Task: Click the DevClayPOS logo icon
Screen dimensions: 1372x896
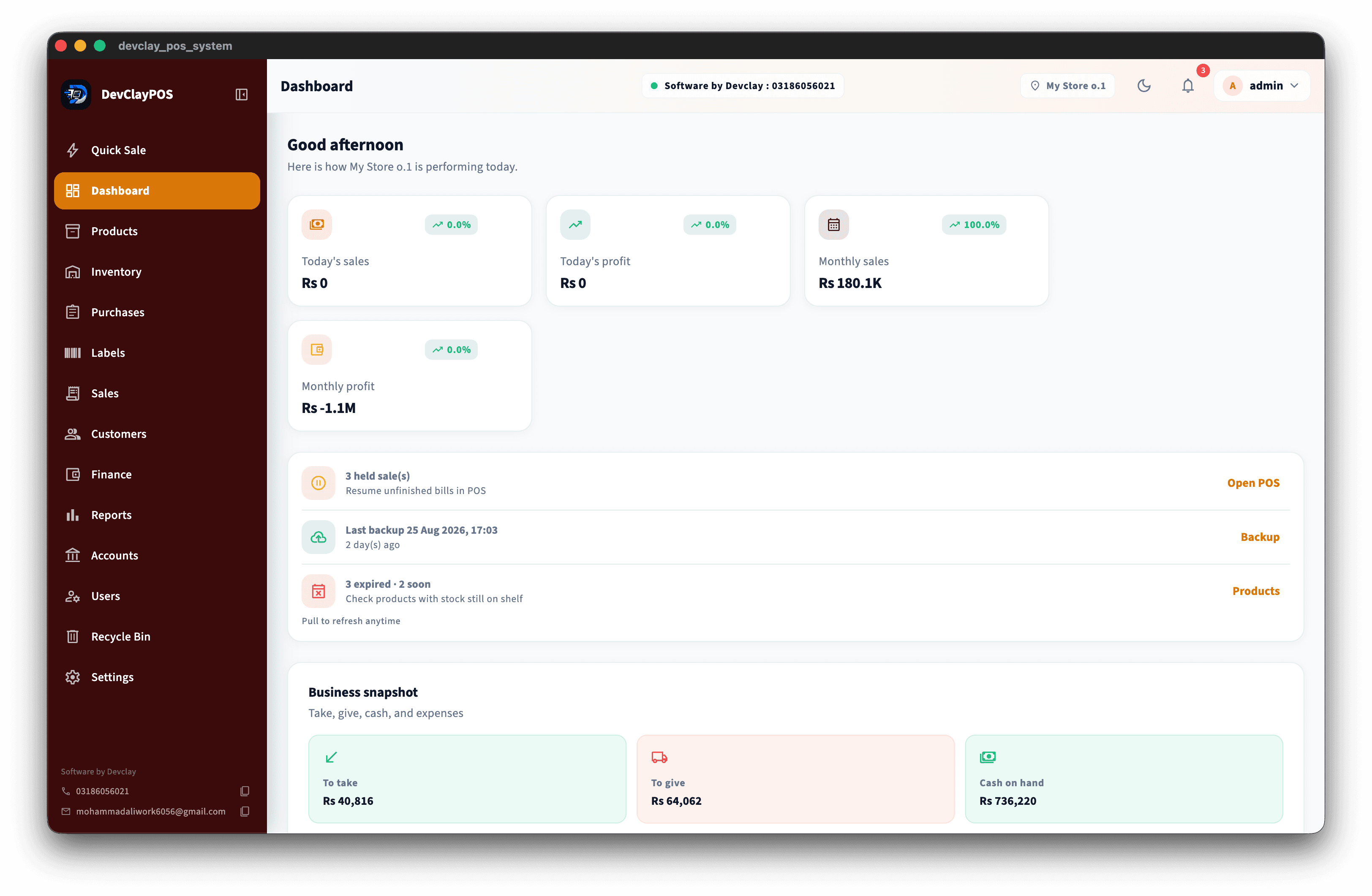Action: pos(76,95)
